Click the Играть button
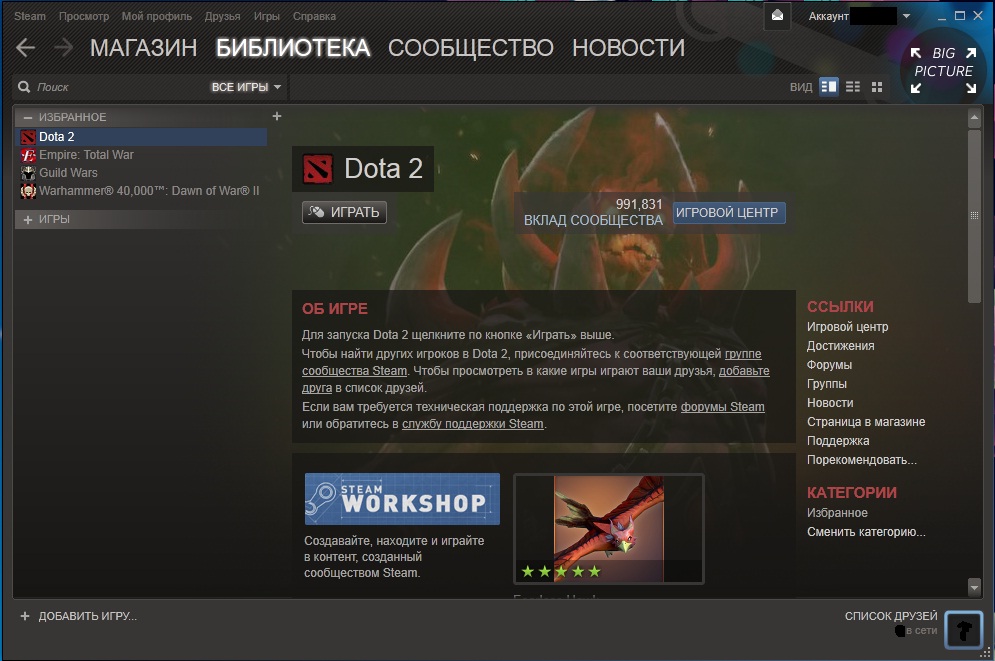 pyautogui.click(x=345, y=212)
